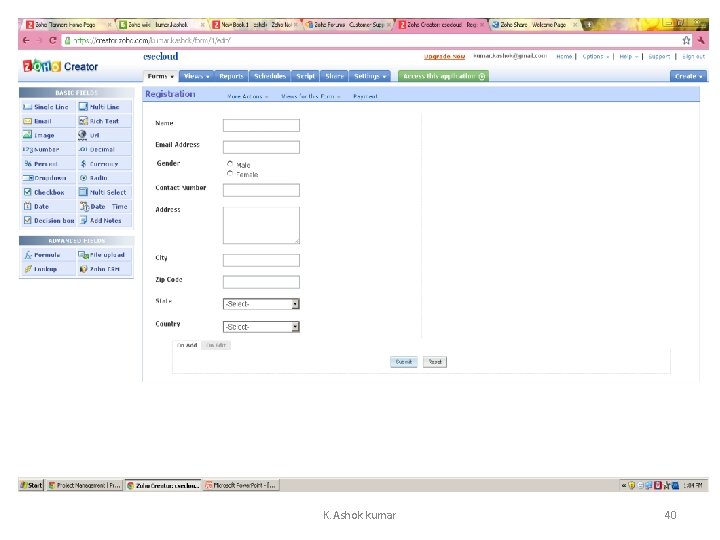Expand the Views menu
The width and height of the screenshot is (720, 540).
tap(196, 76)
